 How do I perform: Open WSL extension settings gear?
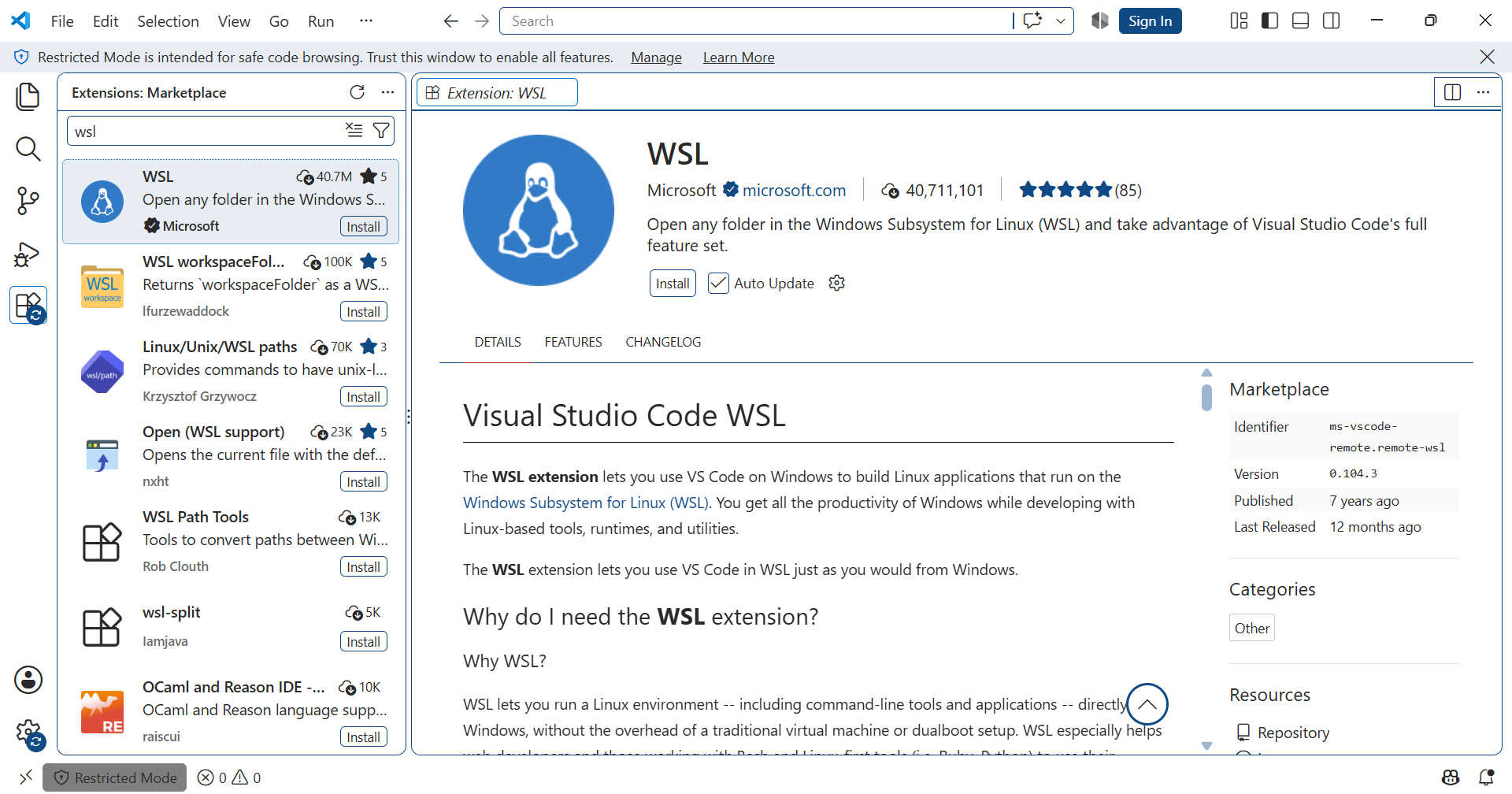pos(836,283)
